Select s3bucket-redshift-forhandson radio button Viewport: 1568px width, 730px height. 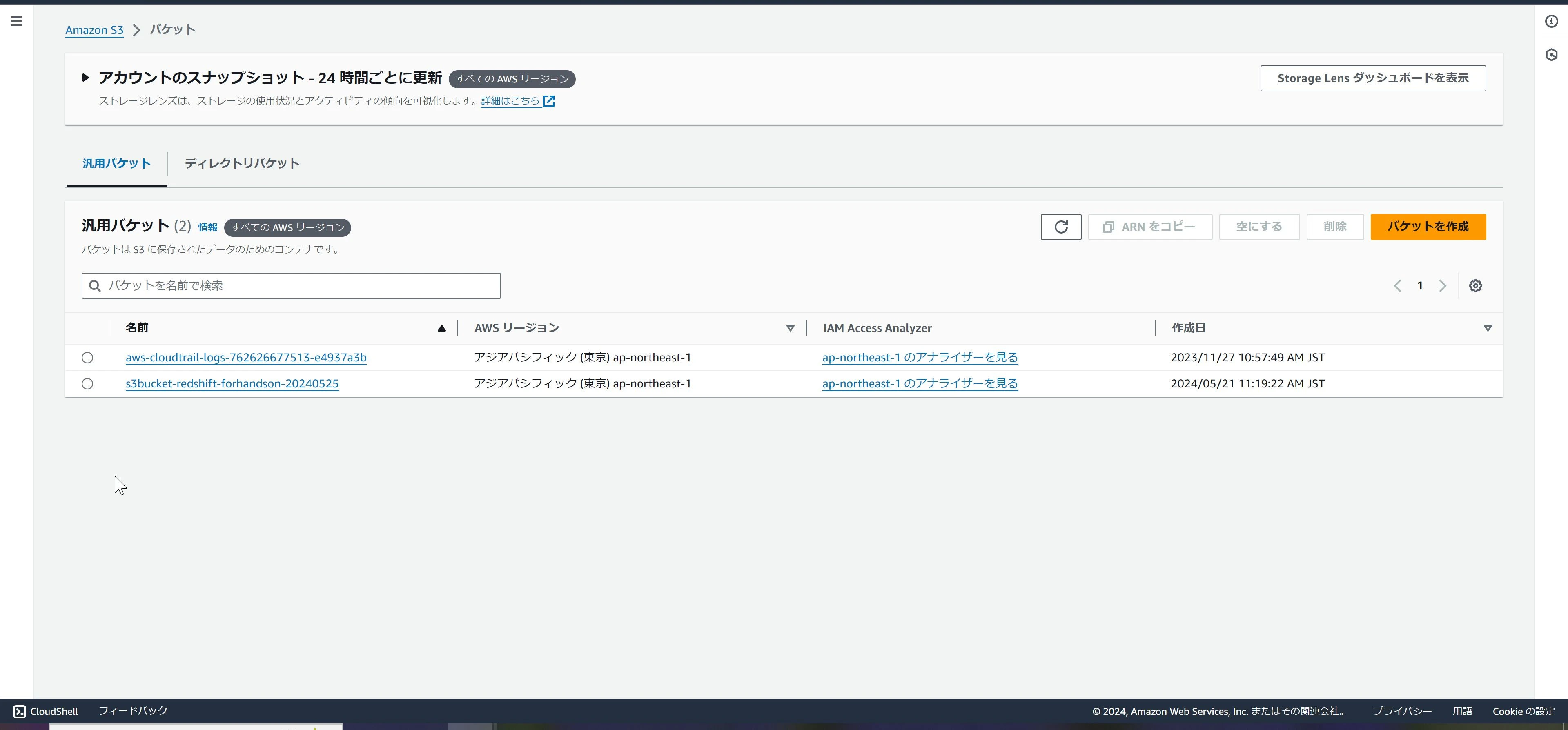(88, 384)
